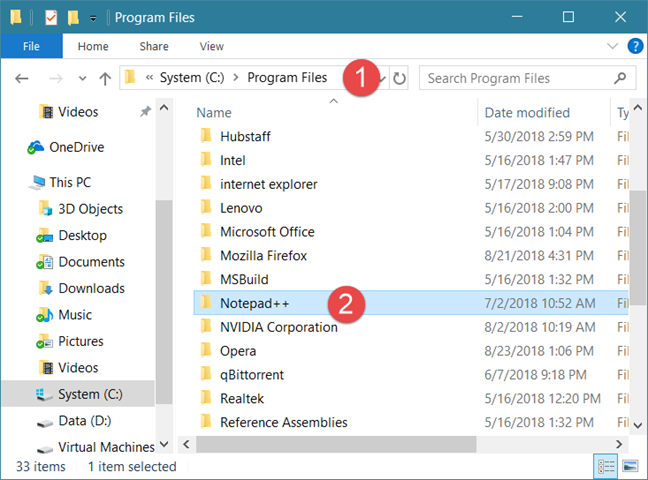Click navigation pane scroll up arrow
The image size is (648, 480).
[164, 107]
